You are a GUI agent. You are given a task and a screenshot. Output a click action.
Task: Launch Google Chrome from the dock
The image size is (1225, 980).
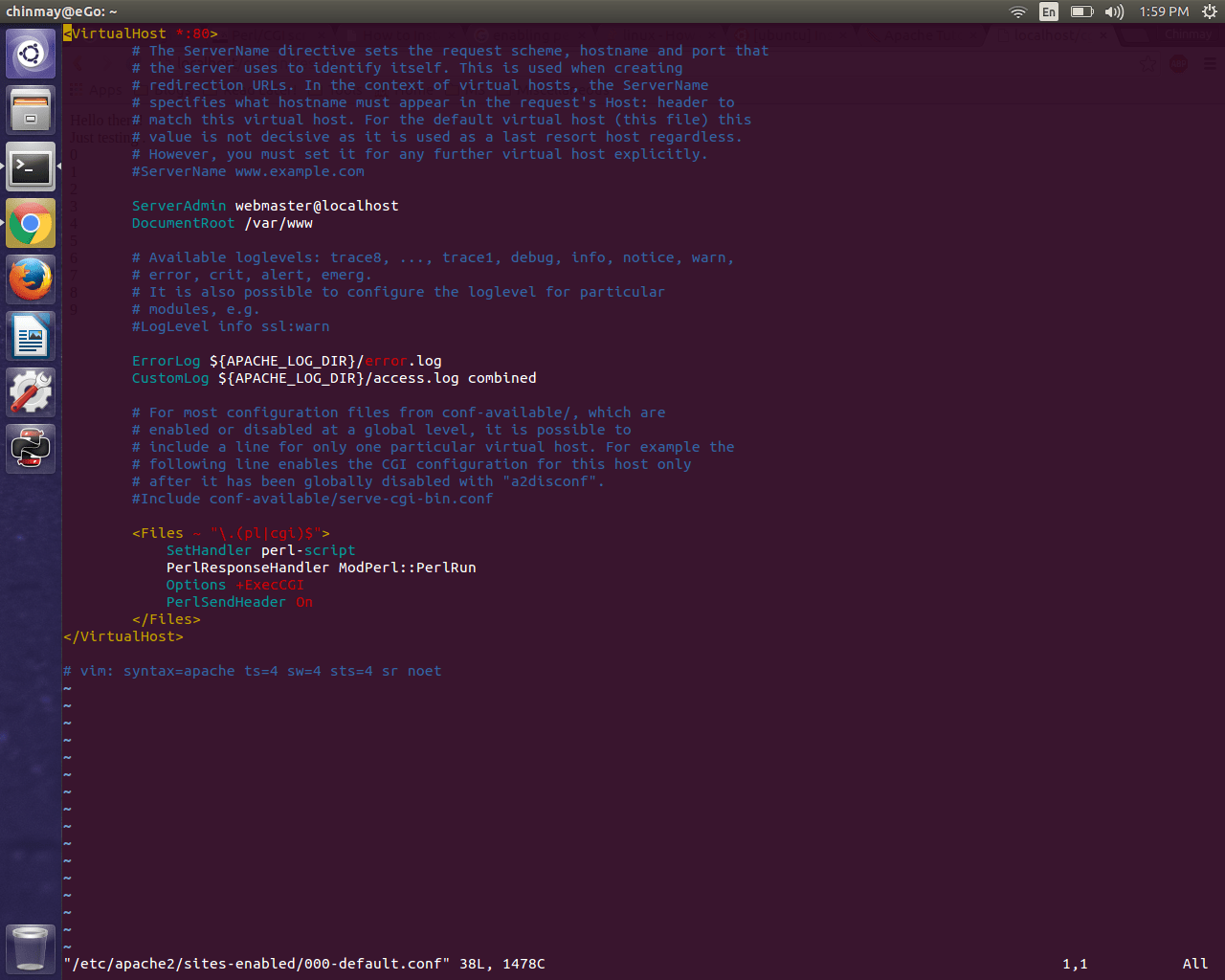31,222
